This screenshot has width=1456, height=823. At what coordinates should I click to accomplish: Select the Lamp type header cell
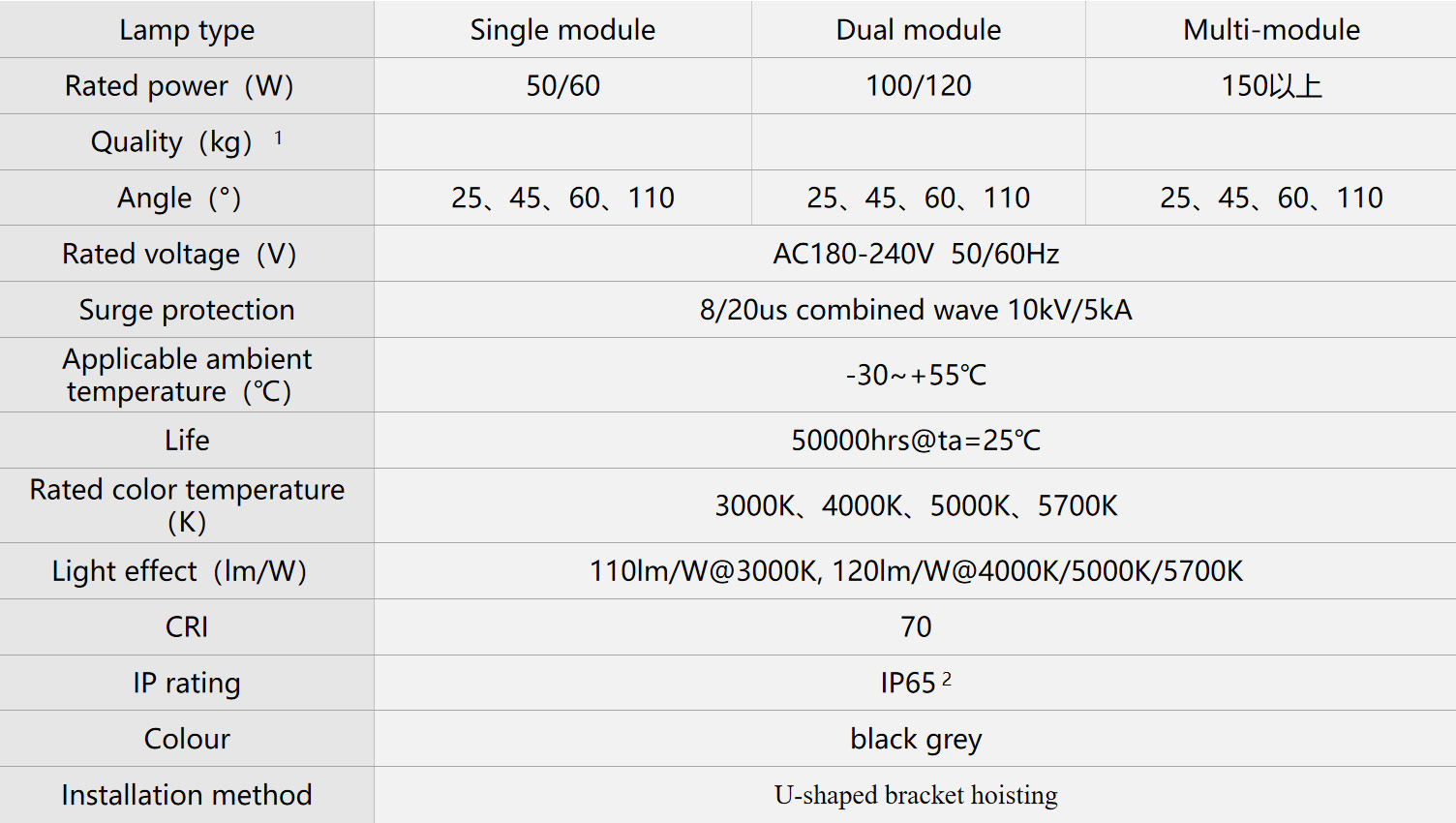pos(187,29)
